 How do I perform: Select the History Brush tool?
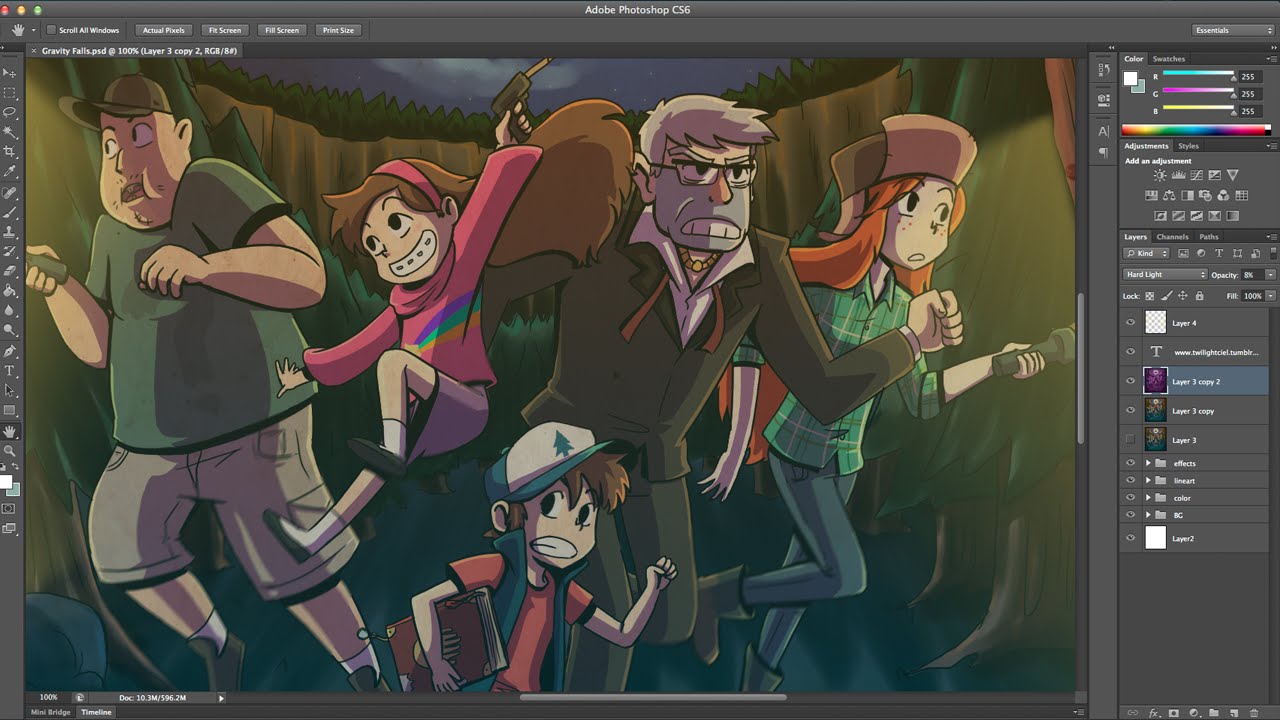pos(10,251)
